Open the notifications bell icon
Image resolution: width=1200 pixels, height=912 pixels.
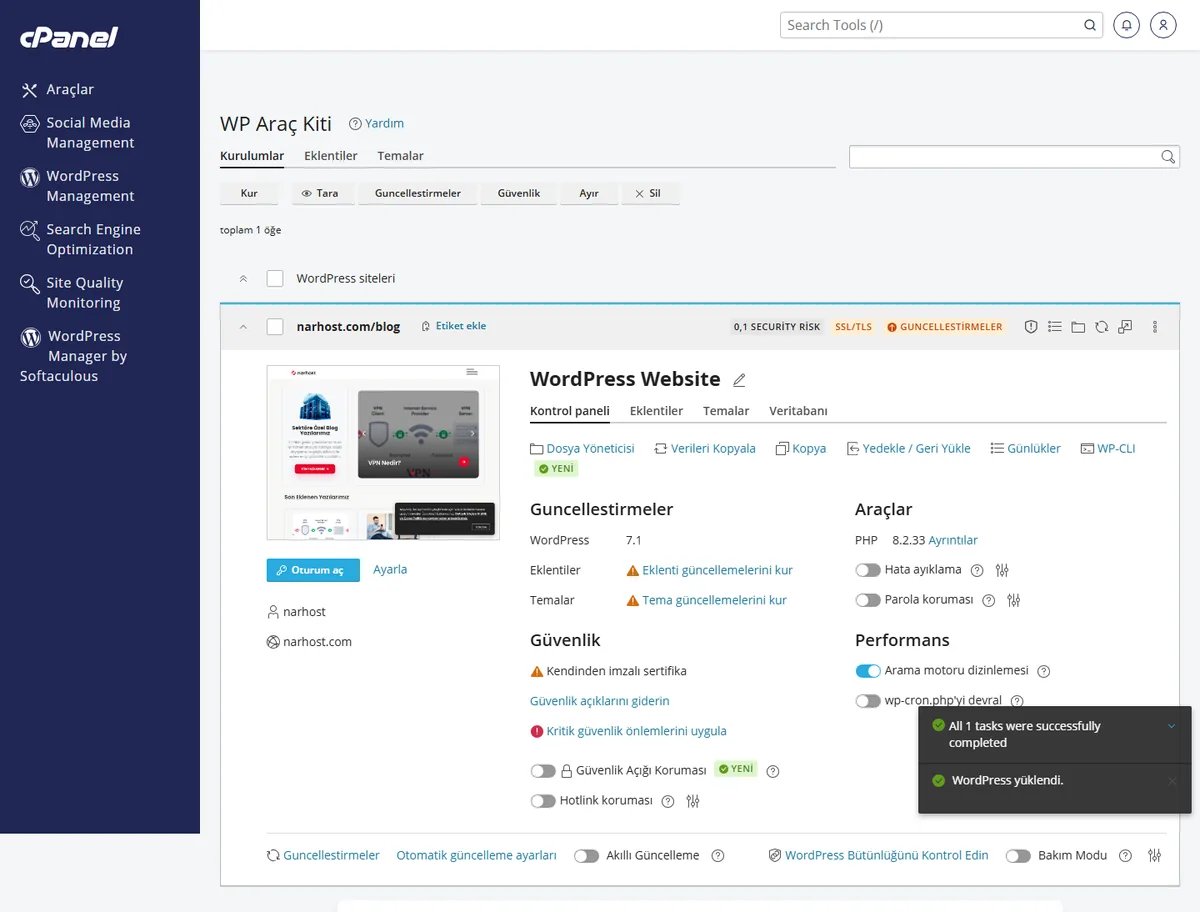1127,25
